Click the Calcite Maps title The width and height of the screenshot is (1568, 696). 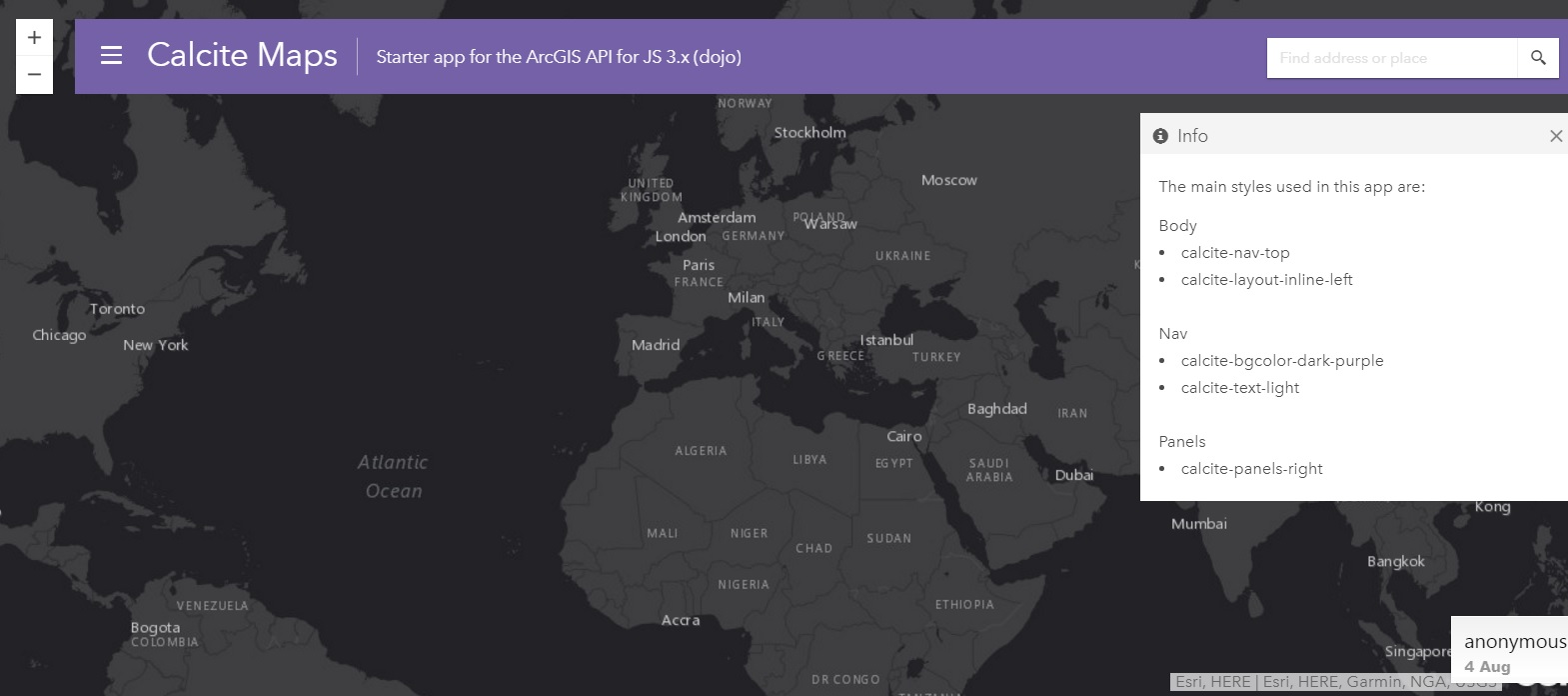[x=242, y=55]
